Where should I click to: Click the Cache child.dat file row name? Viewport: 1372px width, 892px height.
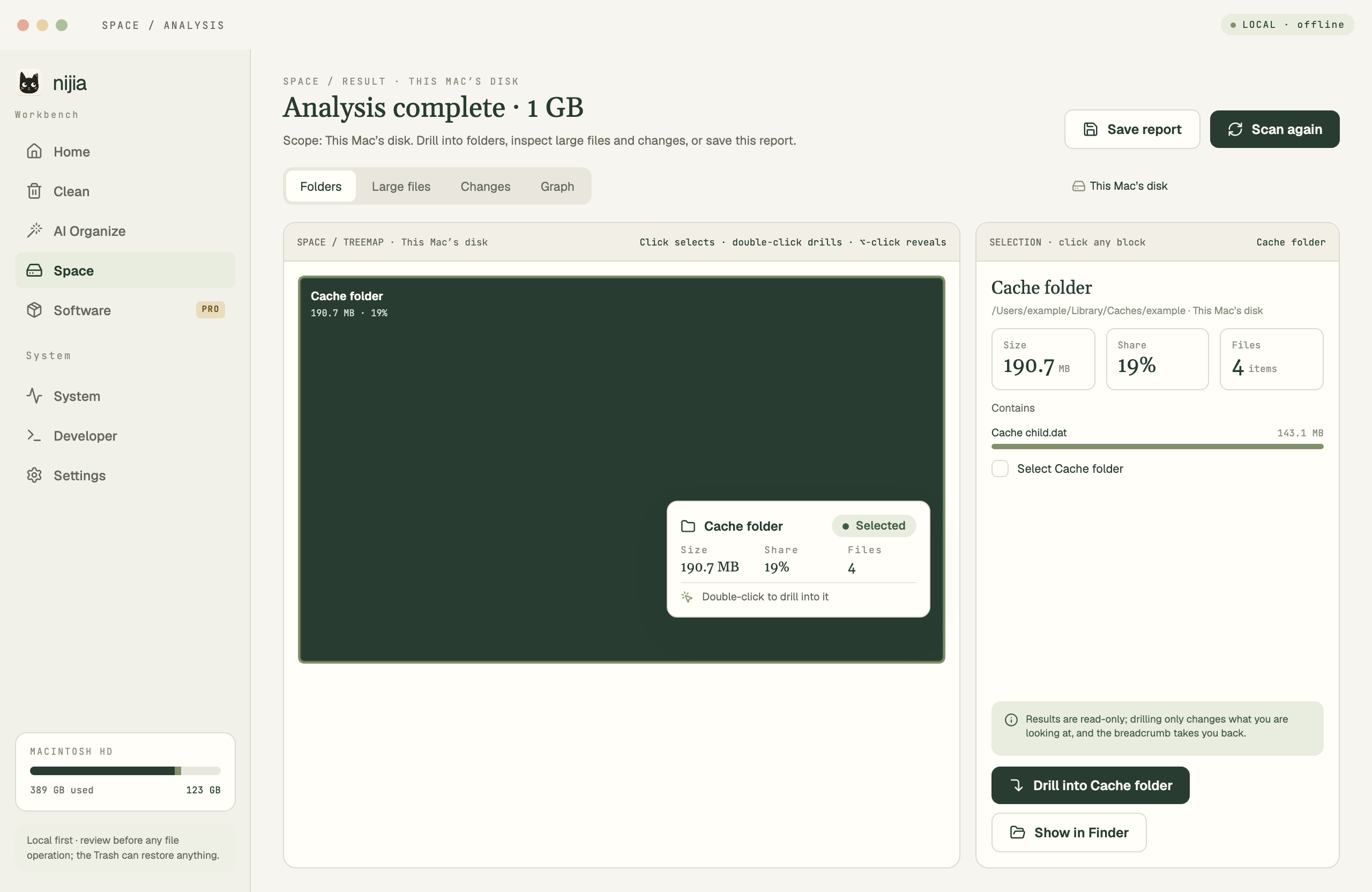click(1028, 433)
